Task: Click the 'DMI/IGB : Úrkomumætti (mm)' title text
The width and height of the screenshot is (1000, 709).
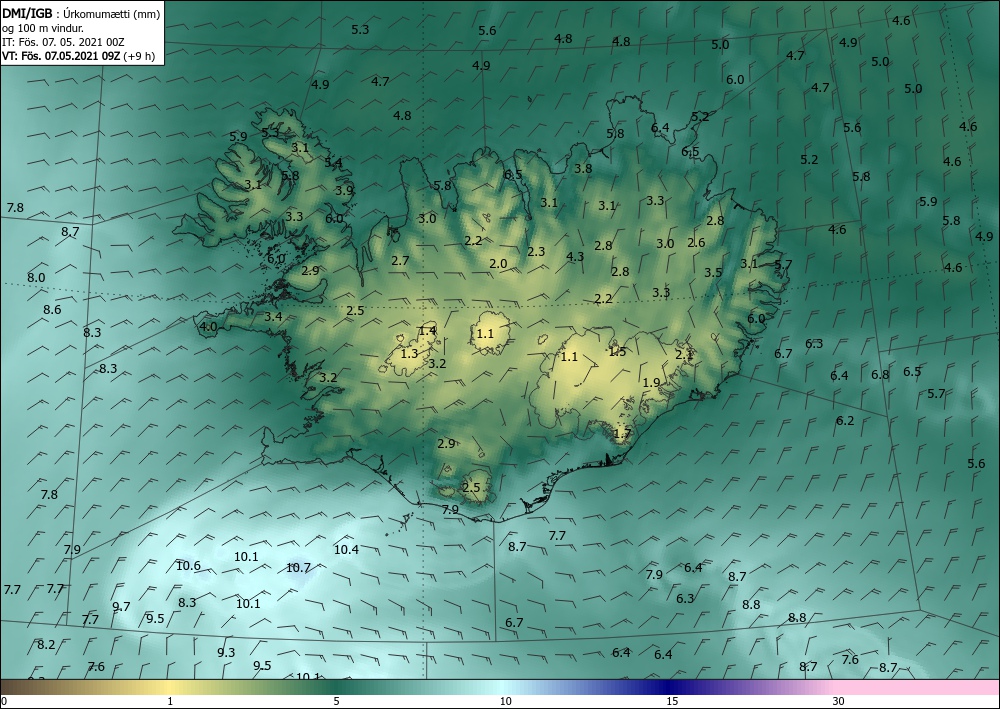Action: 81,14
